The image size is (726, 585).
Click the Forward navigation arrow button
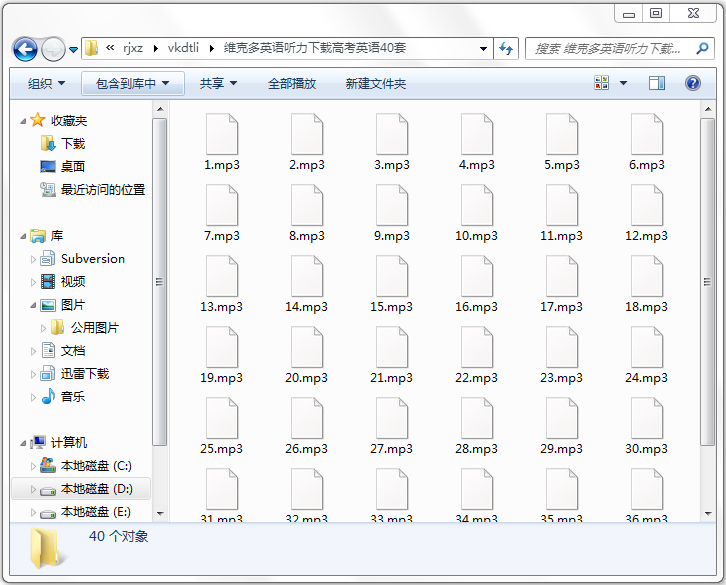pyautogui.click(x=53, y=49)
